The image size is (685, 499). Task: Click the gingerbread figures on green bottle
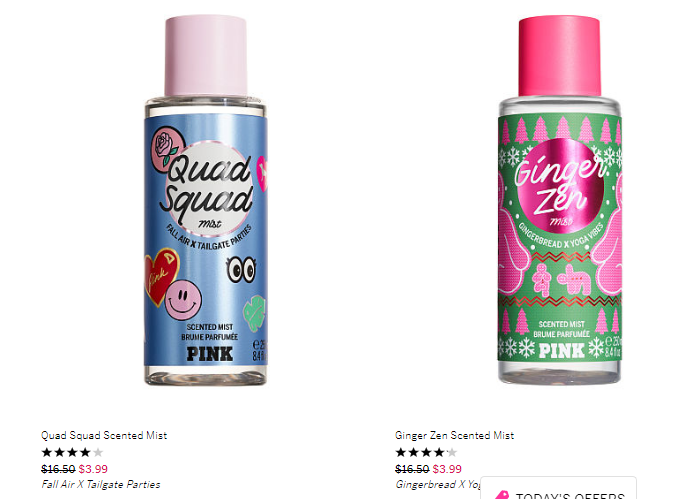(x=561, y=280)
